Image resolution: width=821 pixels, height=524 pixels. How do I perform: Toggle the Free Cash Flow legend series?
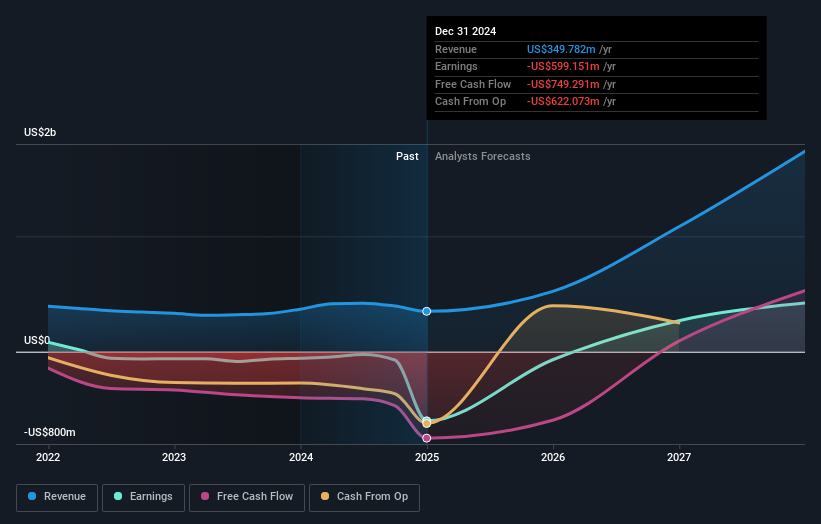pos(247,497)
